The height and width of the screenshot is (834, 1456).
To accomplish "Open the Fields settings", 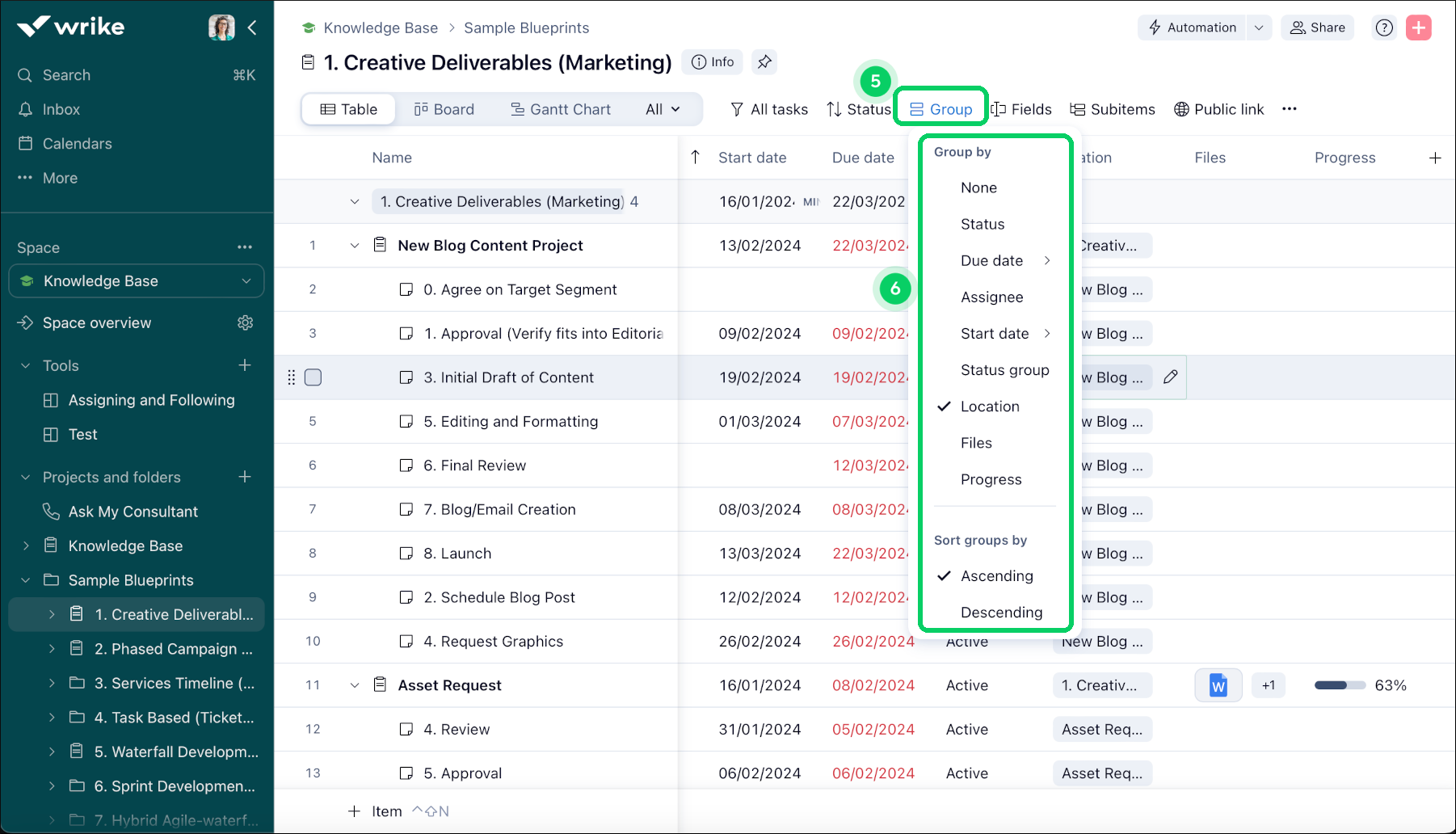I will click(1021, 109).
